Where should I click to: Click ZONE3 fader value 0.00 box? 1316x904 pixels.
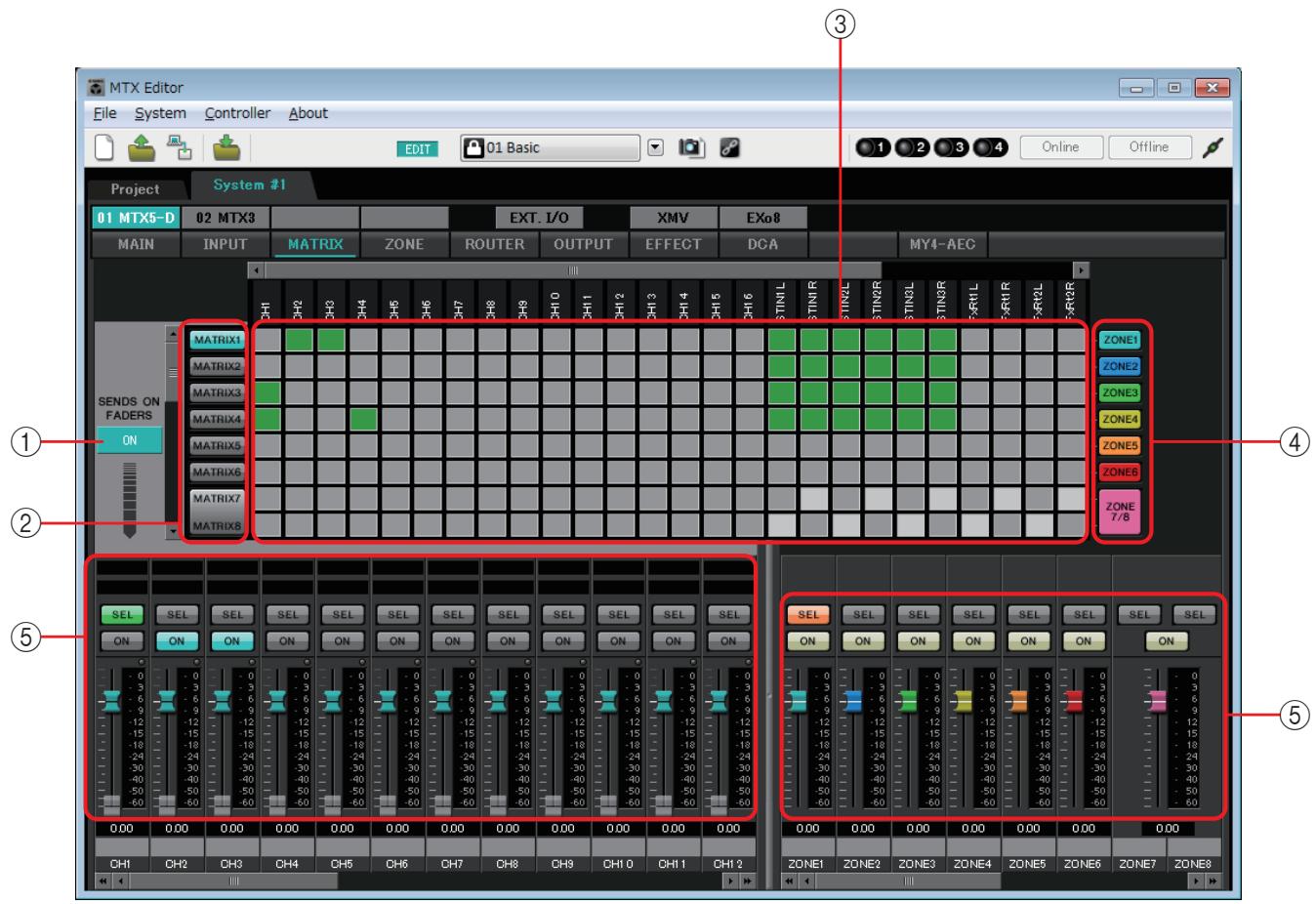point(918,828)
